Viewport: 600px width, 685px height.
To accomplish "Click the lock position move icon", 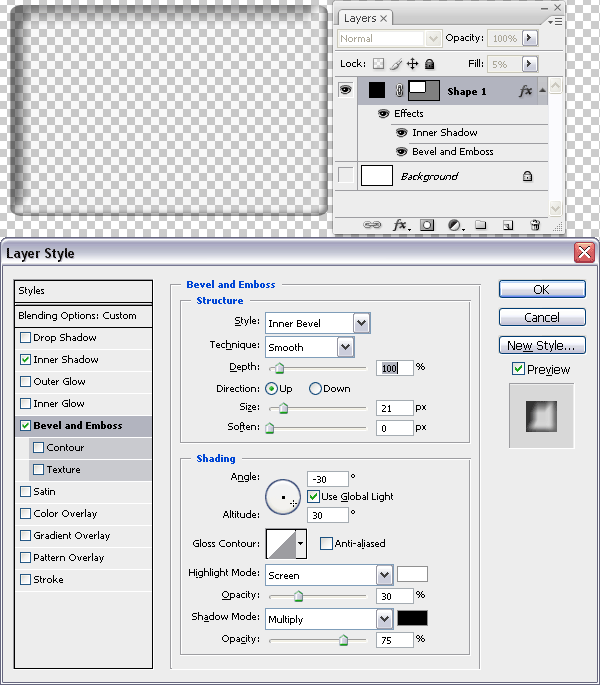I will point(412,64).
